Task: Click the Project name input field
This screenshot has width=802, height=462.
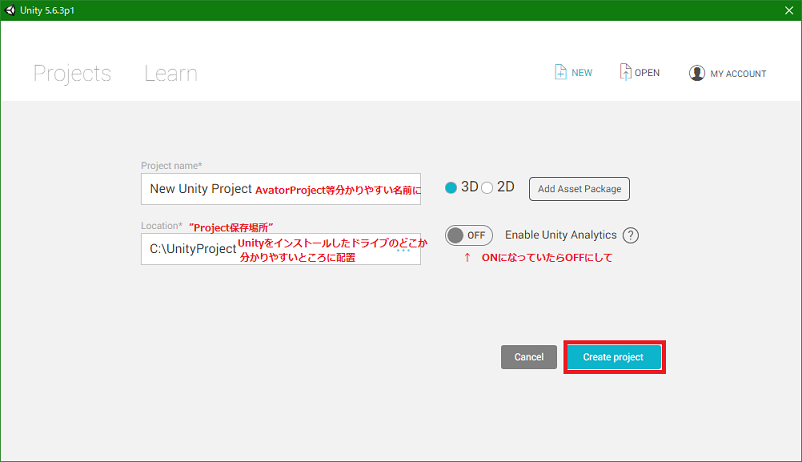Action: click(281, 189)
